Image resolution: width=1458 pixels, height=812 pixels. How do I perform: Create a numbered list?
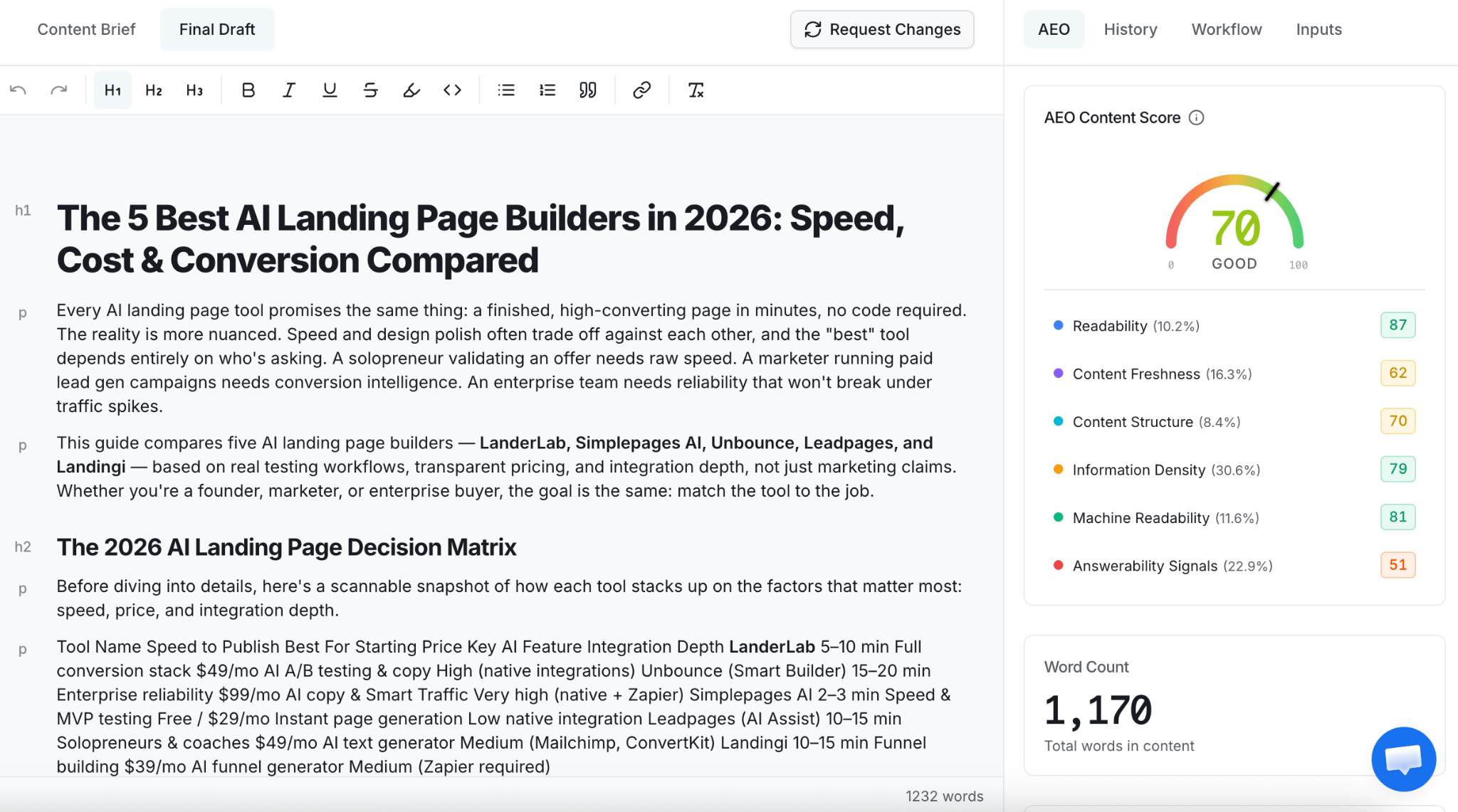(547, 90)
